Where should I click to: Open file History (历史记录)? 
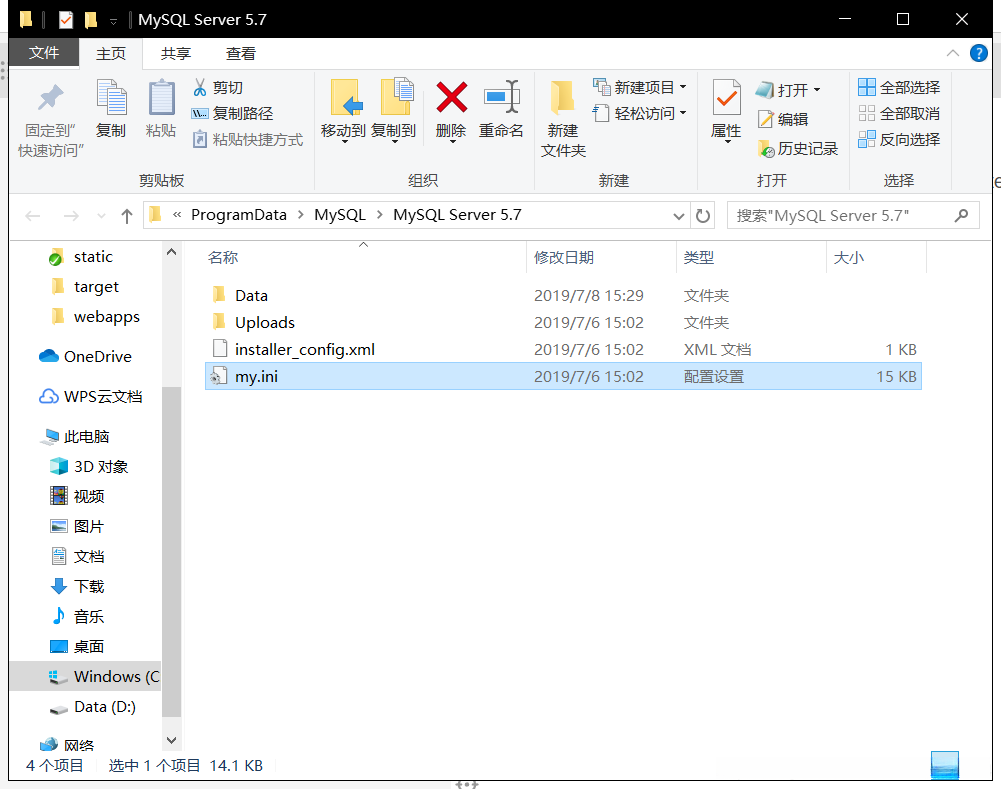point(797,149)
